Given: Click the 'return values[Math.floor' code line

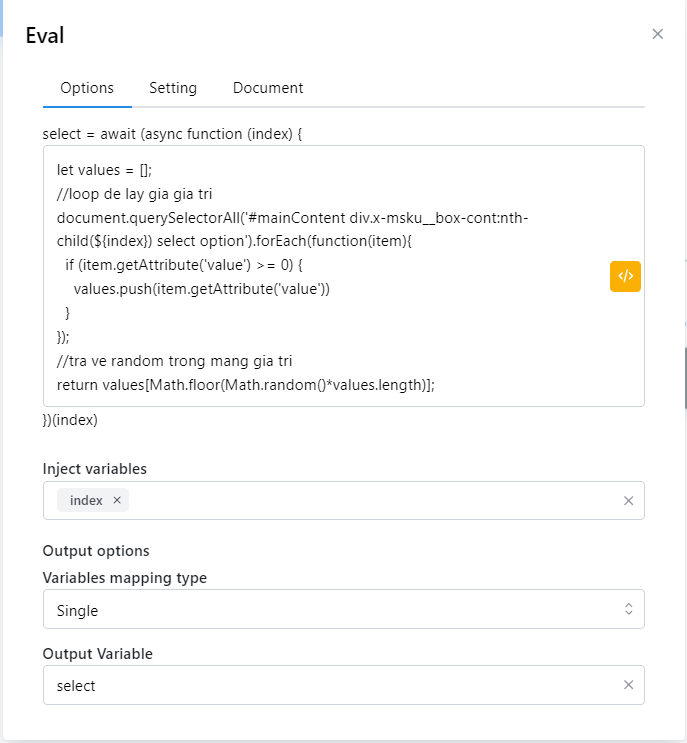Looking at the screenshot, I should click(x=245, y=385).
